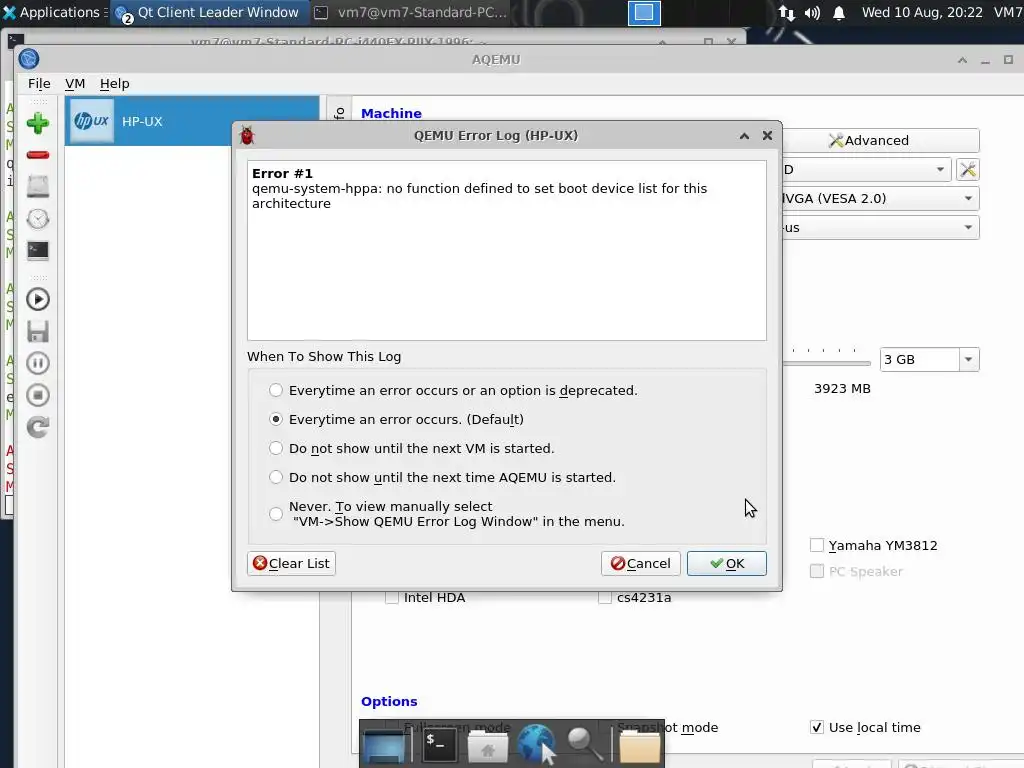Open the File menu
The width and height of the screenshot is (1024, 768).
[x=39, y=84]
